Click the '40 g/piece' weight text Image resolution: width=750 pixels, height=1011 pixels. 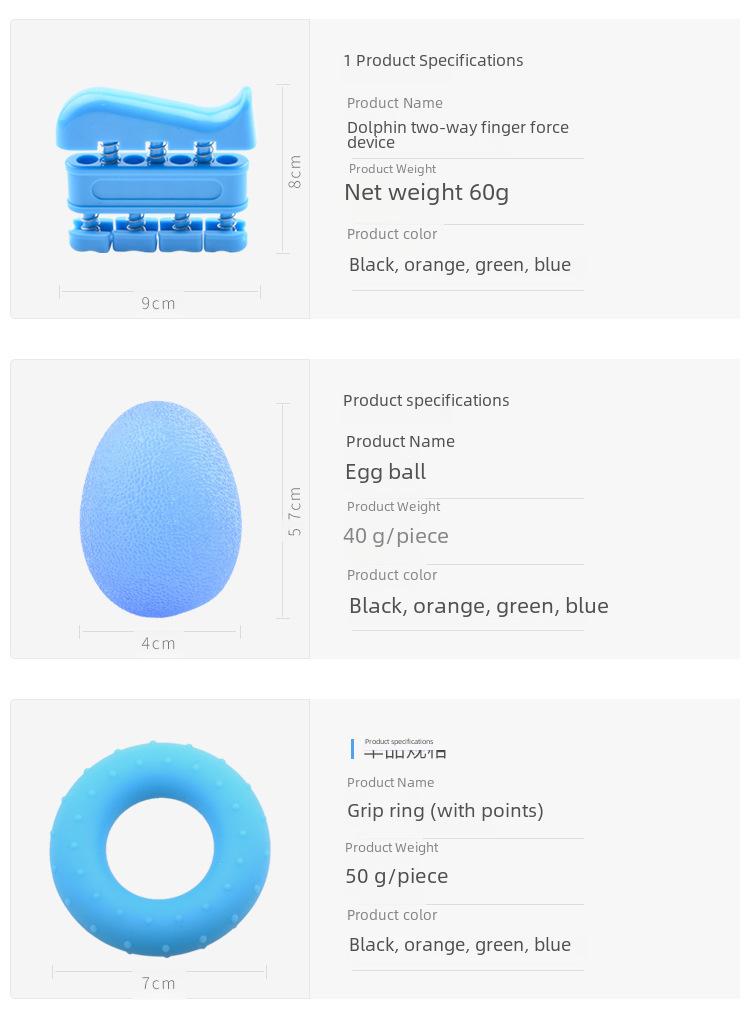pyautogui.click(x=396, y=536)
